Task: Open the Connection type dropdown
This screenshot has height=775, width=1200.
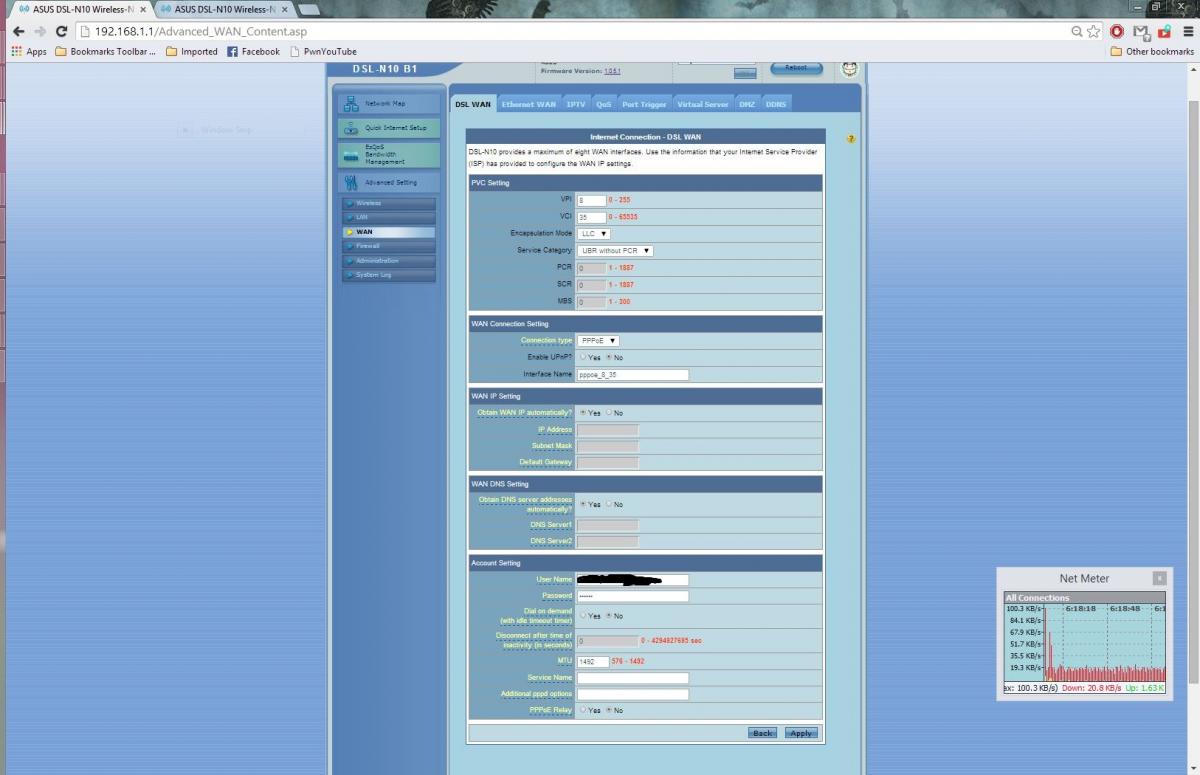Action: click(x=599, y=341)
